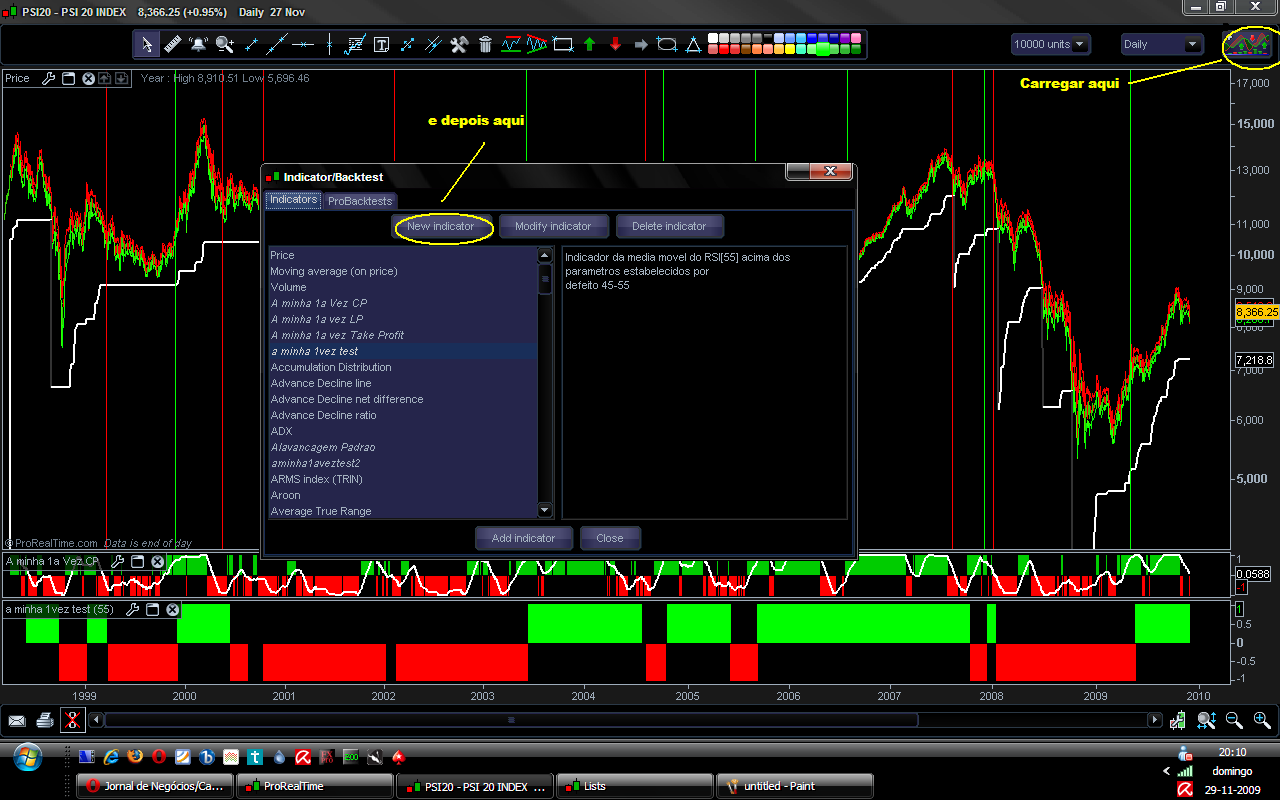Click the trash can delete-objects icon
The height and width of the screenshot is (800, 1280).
tap(485, 44)
